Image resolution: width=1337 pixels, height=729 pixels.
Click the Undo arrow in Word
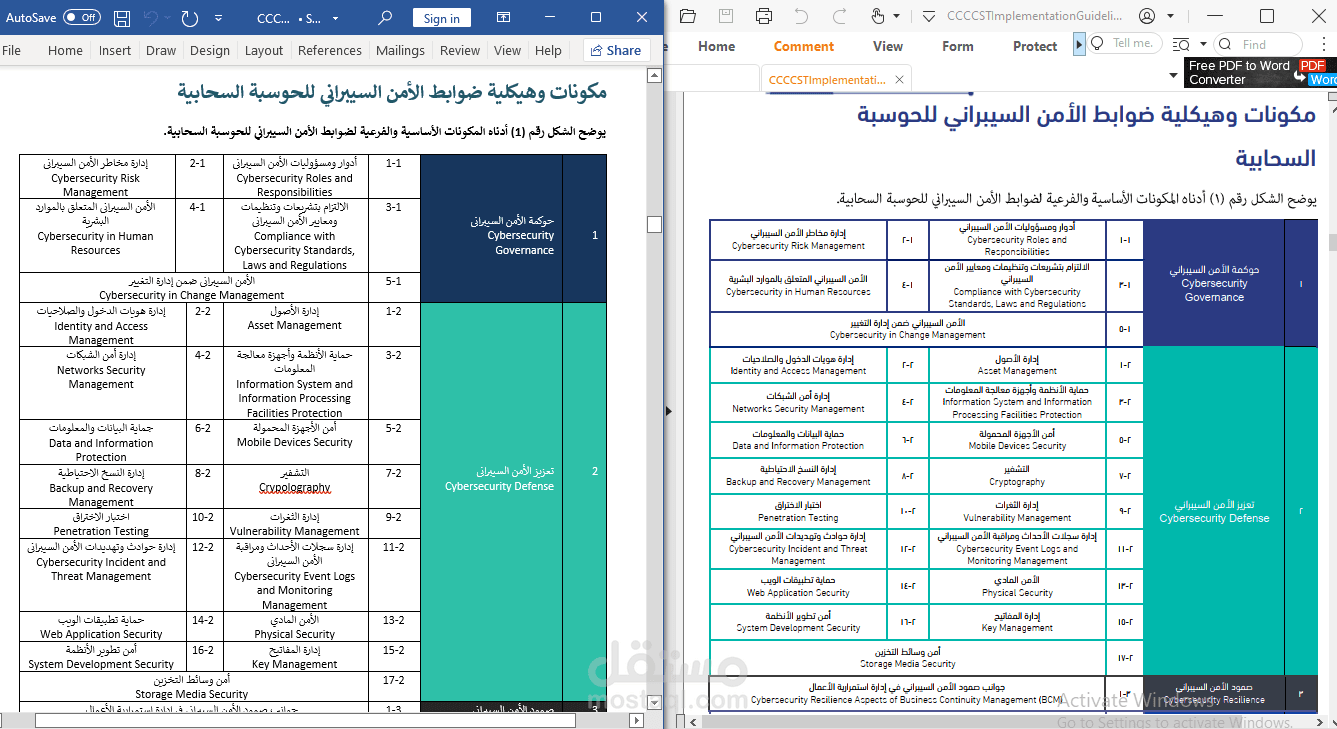click(151, 18)
